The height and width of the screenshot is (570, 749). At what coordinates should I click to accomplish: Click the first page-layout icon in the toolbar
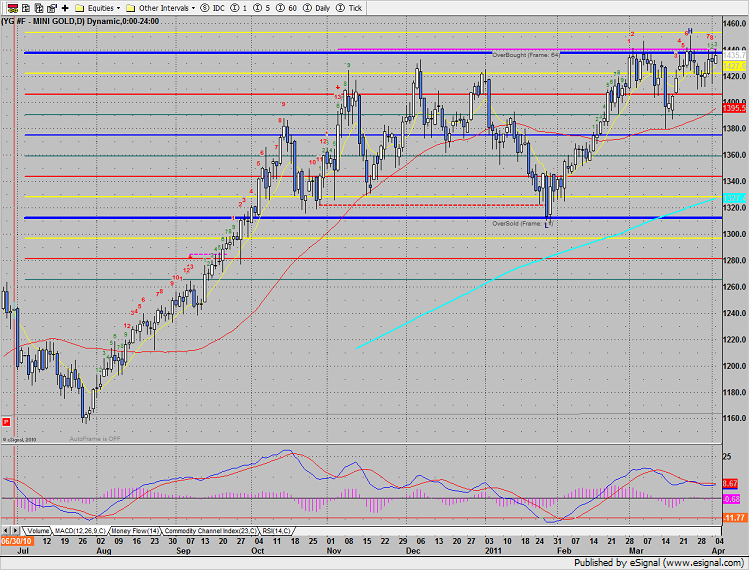pos(26,8)
